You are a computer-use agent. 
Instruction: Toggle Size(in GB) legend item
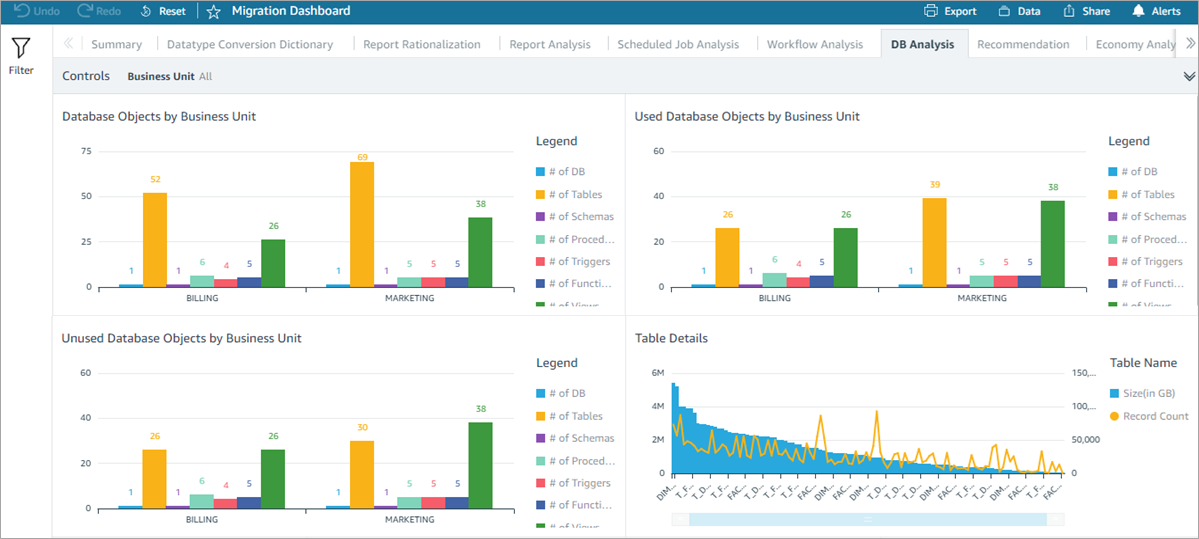tap(1142, 394)
